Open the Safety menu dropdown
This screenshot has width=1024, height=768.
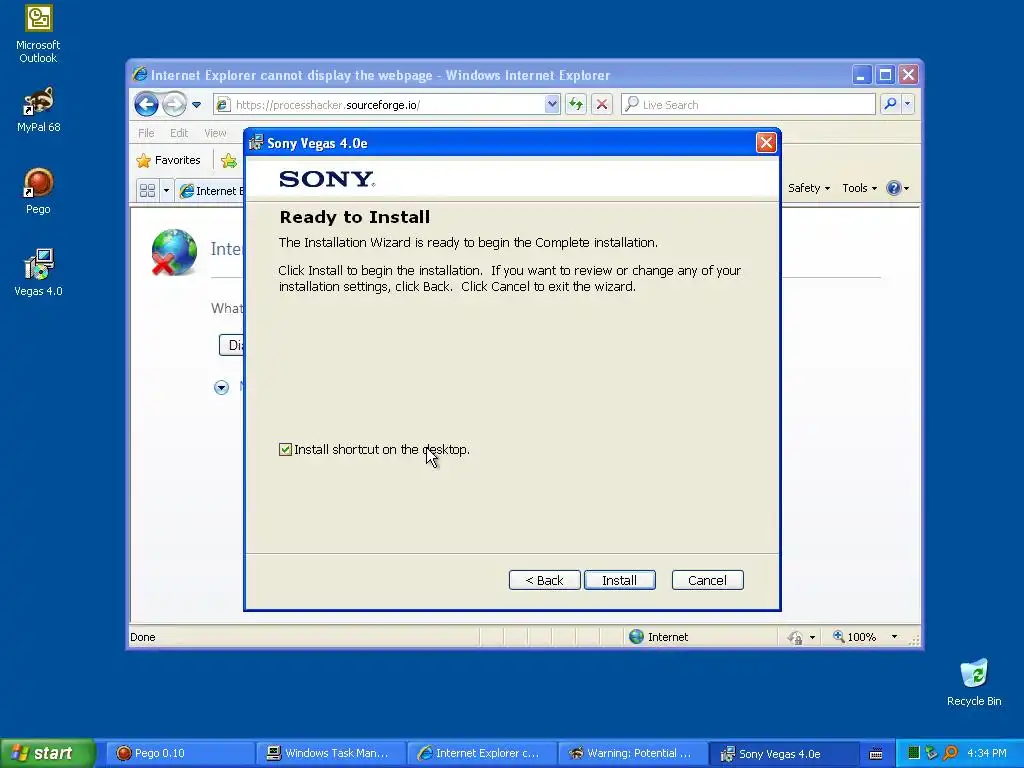(x=808, y=188)
